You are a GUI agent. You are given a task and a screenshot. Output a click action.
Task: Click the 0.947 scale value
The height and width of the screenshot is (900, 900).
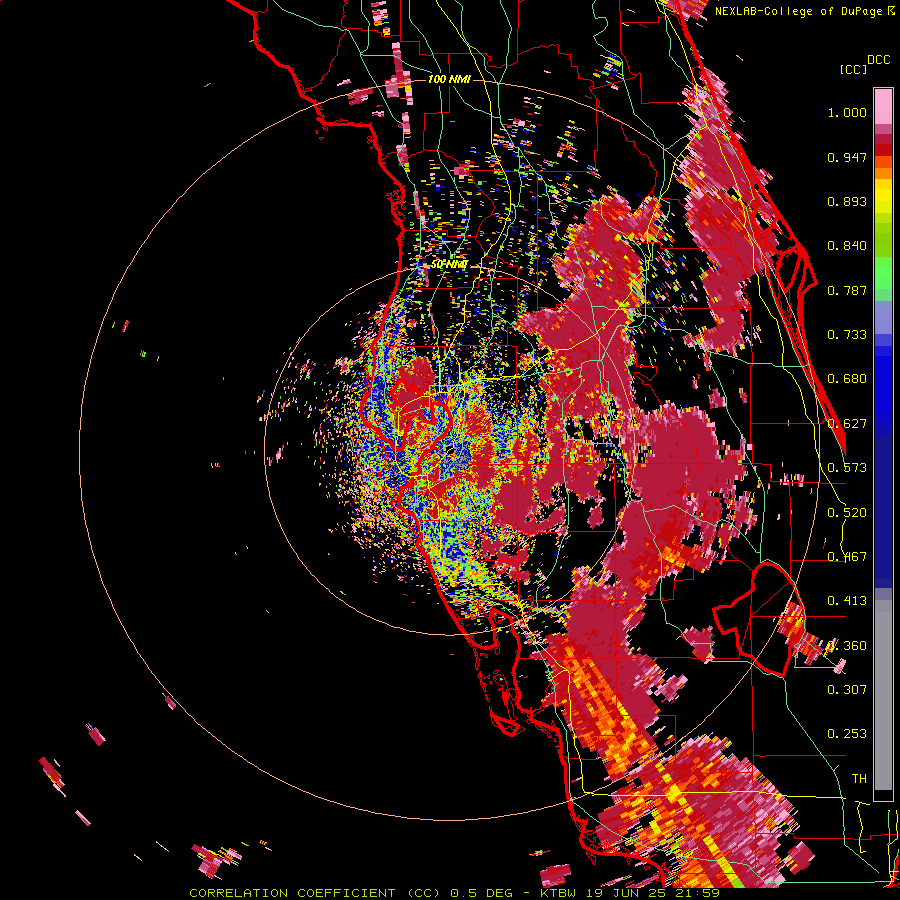click(847, 157)
